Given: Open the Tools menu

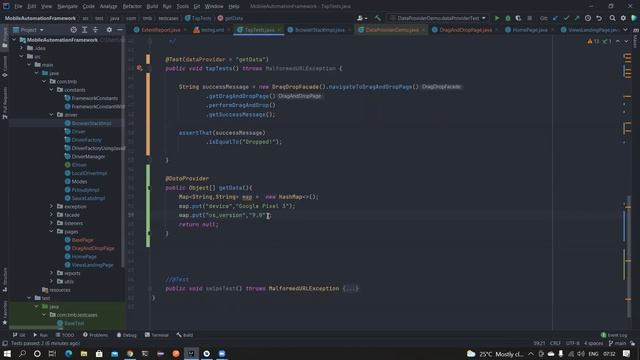Looking at the screenshot, I should (182, 6).
